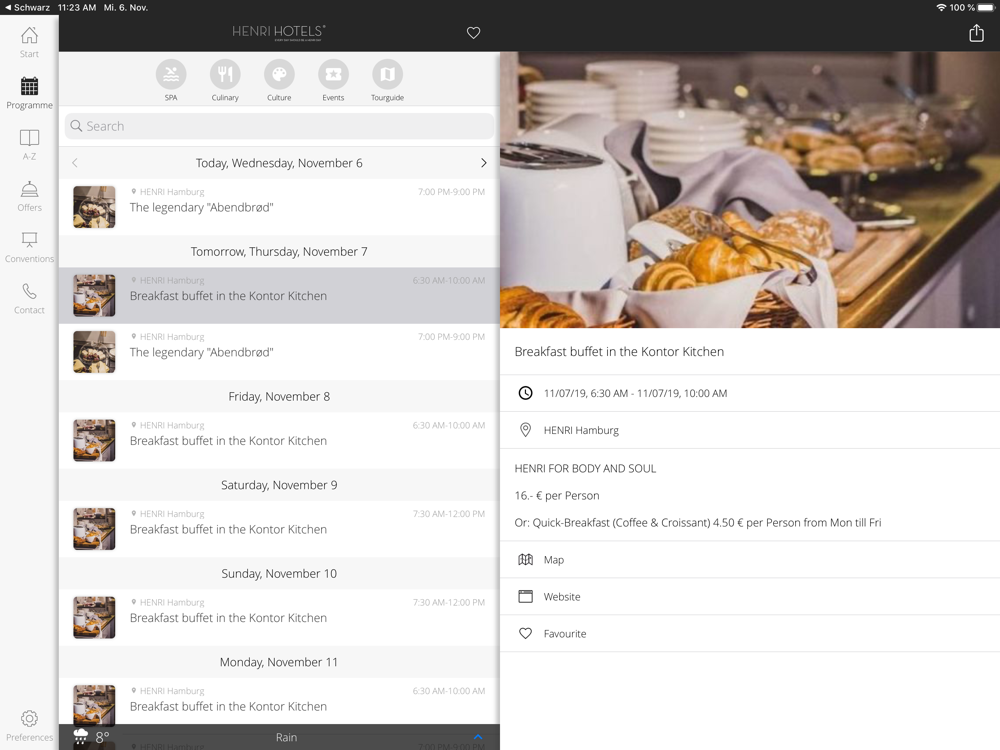This screenshot has width=1000, height=750.
Task: Tap the share icon in top bar
Action: 976,33
